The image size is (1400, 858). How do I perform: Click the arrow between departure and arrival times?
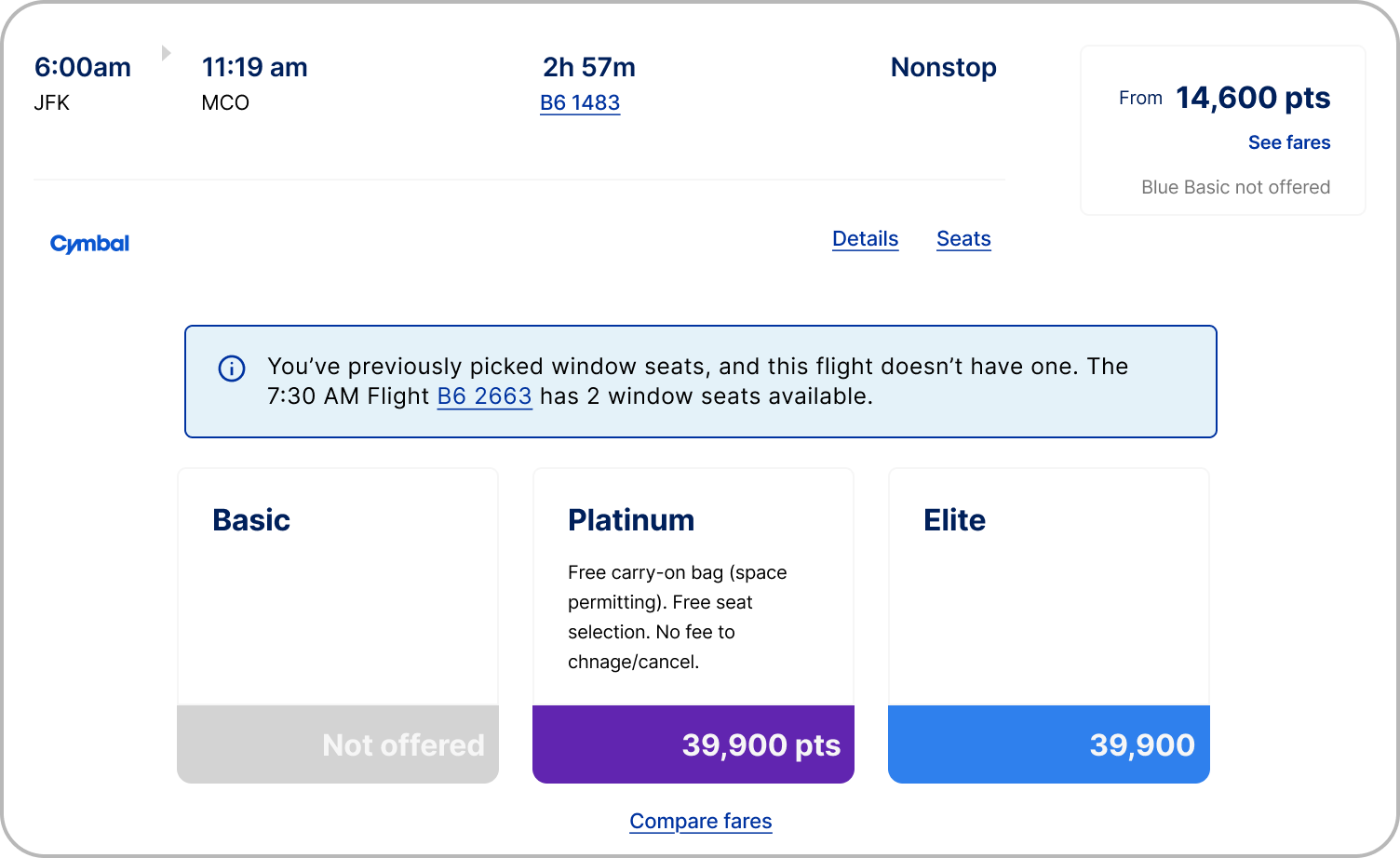[x=166, y=53]
